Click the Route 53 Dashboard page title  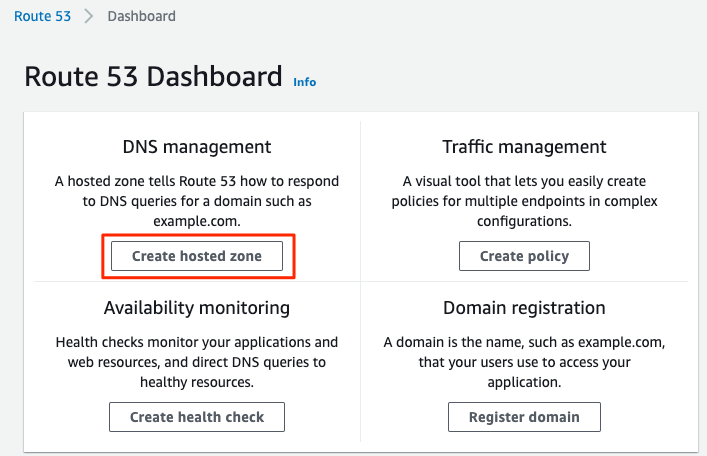click(153, 76)
